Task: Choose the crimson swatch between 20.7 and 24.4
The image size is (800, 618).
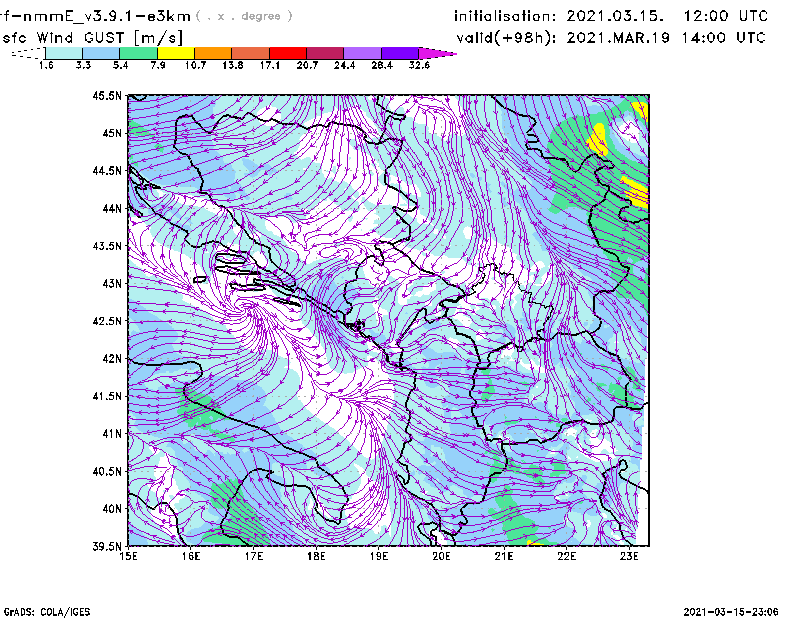Action: (x=325, y=53)
